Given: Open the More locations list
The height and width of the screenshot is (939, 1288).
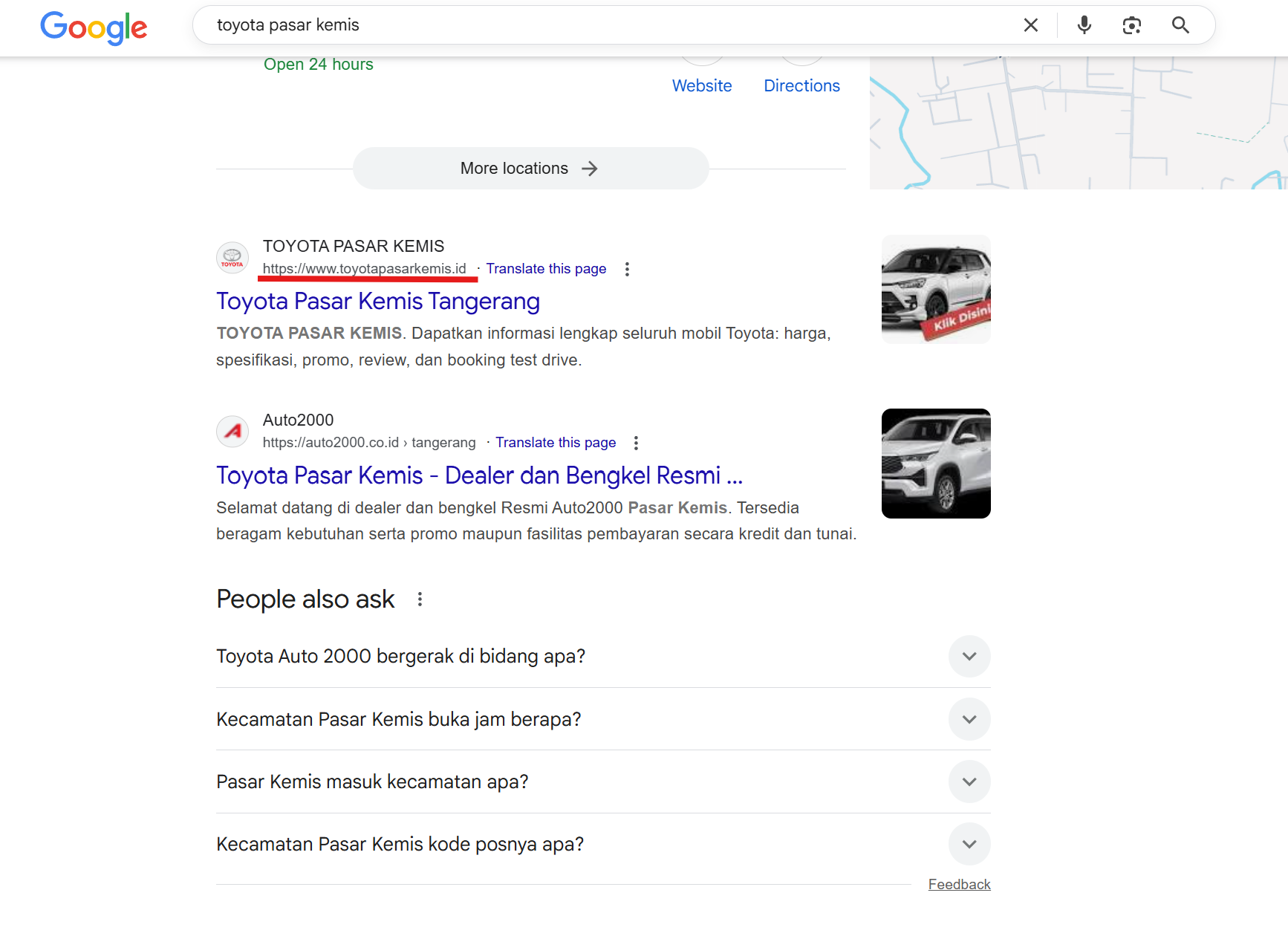Looking at the screenshot, I should point(530,168).
